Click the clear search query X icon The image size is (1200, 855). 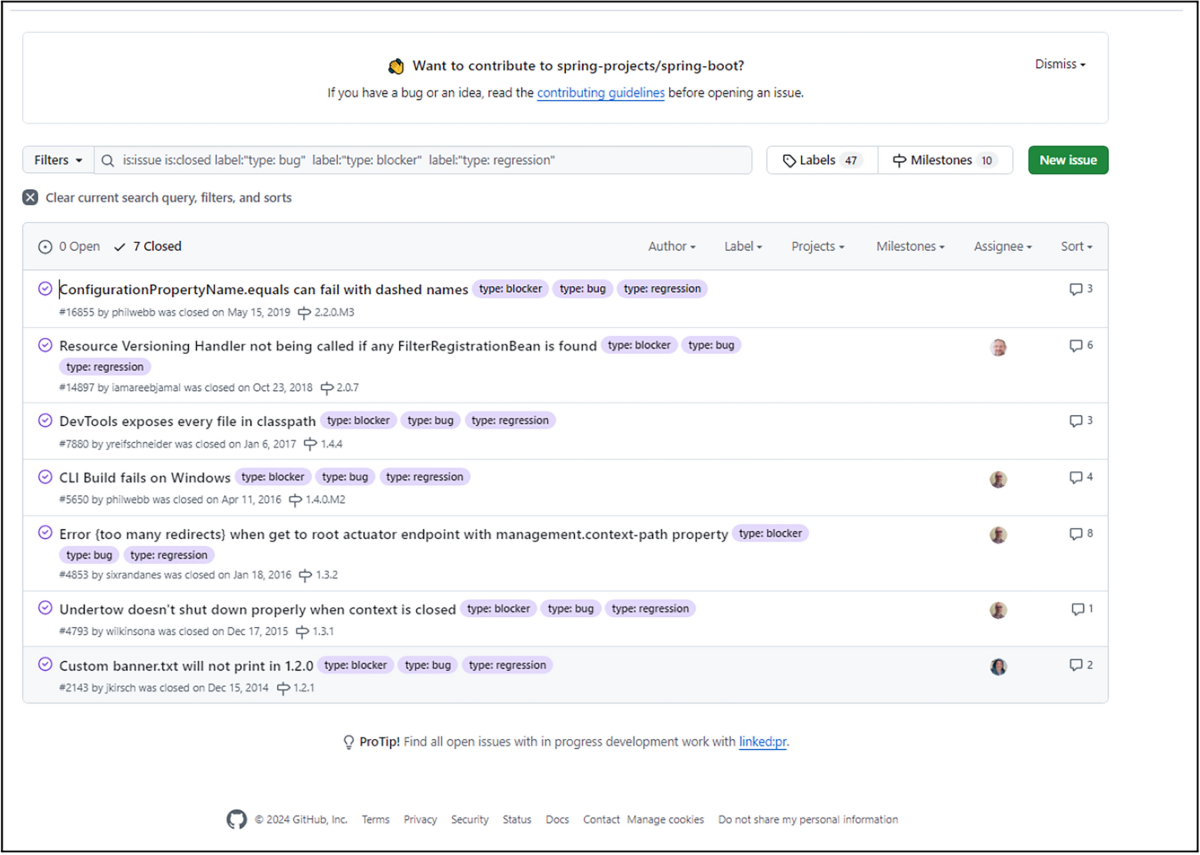coord(31,198)
